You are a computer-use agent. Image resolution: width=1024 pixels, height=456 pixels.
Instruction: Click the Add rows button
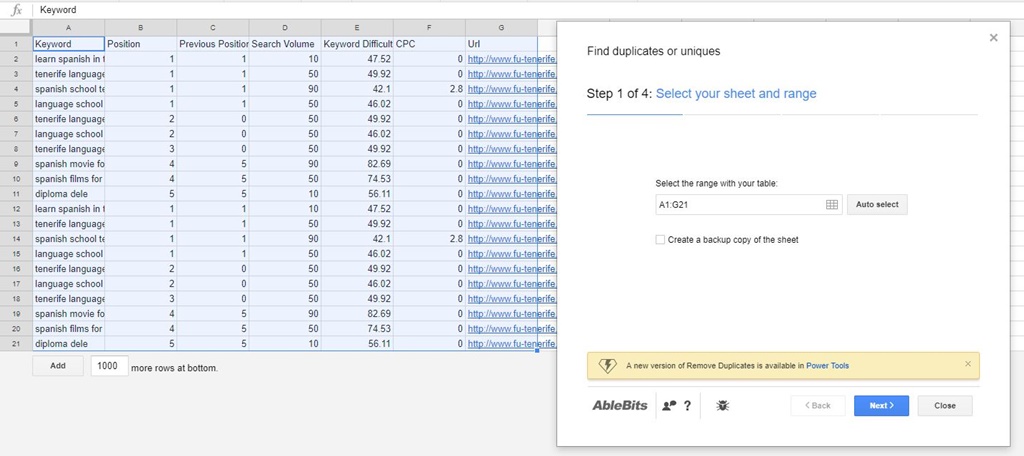[58, 366]
